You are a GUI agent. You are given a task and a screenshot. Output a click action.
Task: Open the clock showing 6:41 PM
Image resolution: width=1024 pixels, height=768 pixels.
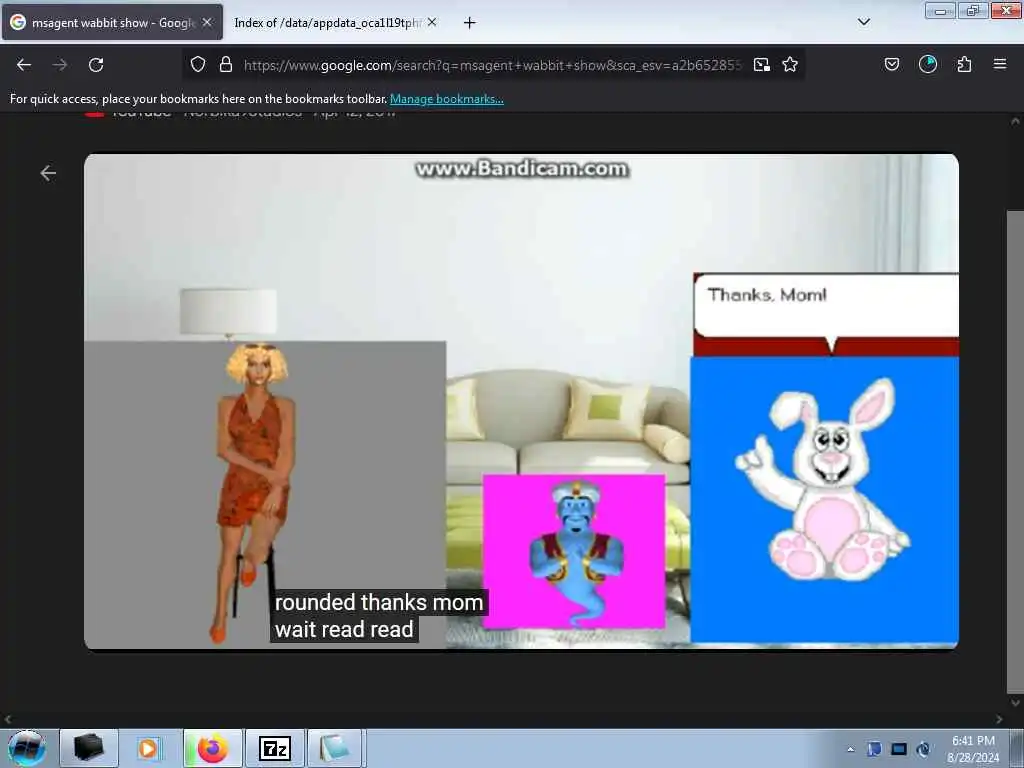click(973, 749)
